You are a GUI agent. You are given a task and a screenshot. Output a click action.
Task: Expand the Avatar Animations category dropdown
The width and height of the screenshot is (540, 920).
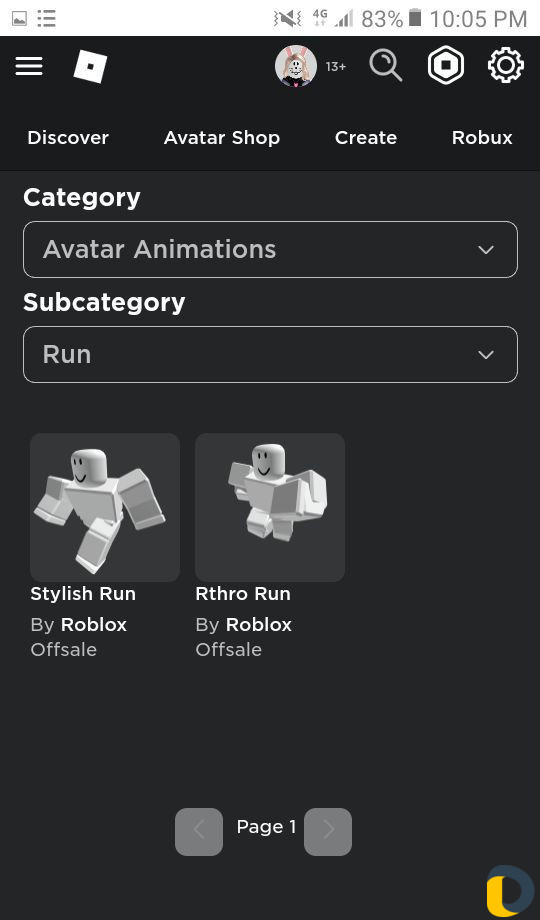(271, 249)
